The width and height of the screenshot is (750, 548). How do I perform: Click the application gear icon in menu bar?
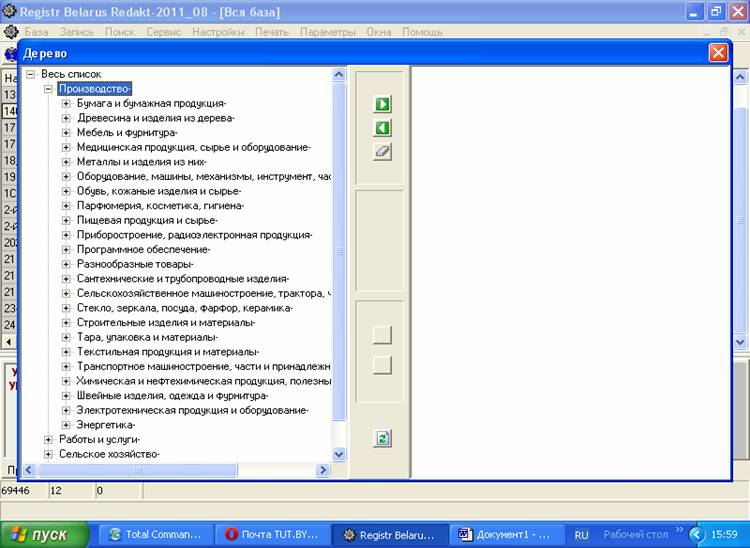click(x=11, y=32)
